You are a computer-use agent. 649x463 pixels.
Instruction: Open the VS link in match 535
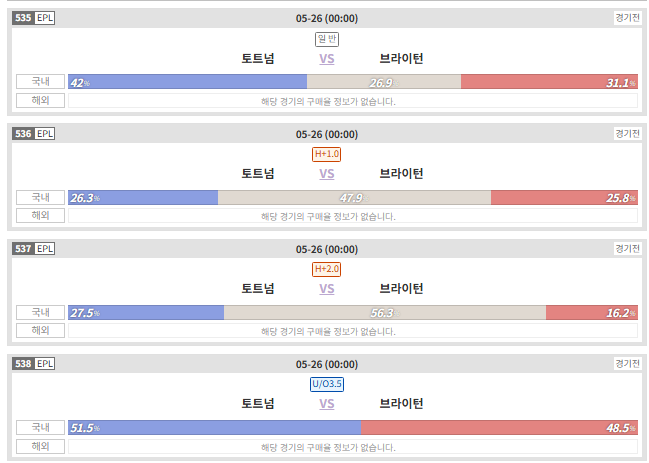[327, 59]
